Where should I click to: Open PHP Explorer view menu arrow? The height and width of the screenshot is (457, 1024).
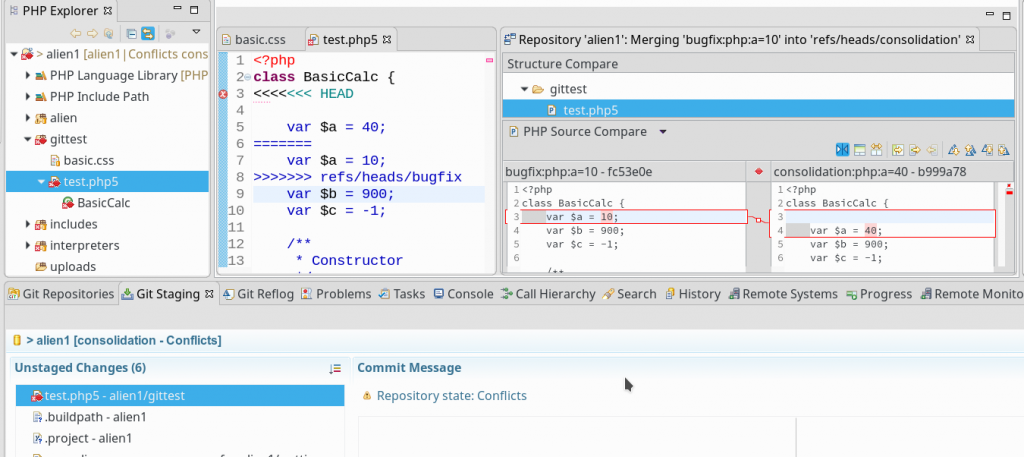[196, 32]
